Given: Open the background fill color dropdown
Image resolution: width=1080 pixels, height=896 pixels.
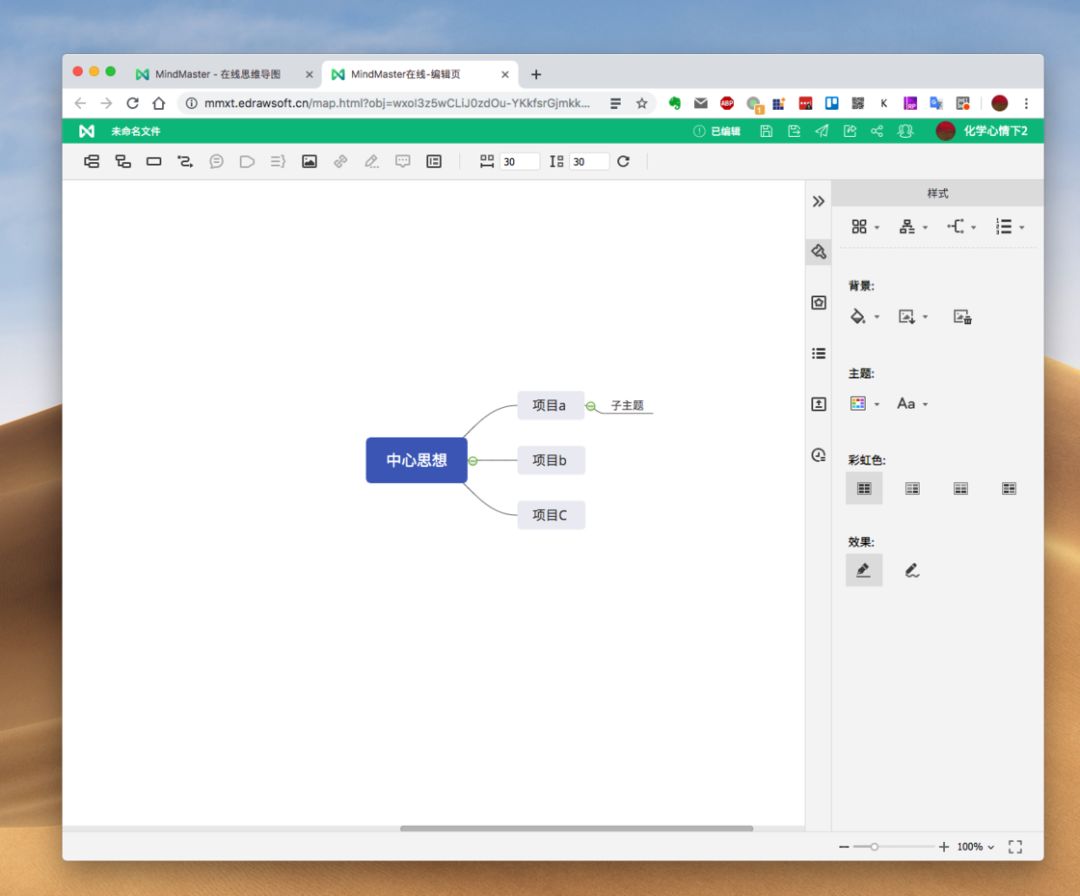Looking at the screenshot, I should click(865, 317).
